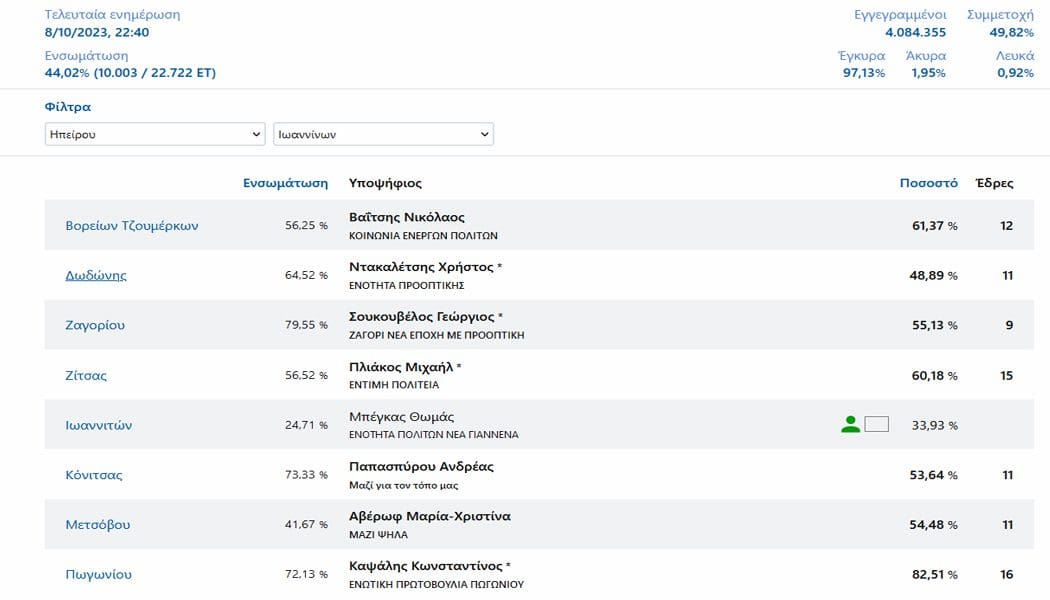Open the Μετσόβου municipality link
The height and width of the screenshot is (600, 1050).
coord(98,524)
